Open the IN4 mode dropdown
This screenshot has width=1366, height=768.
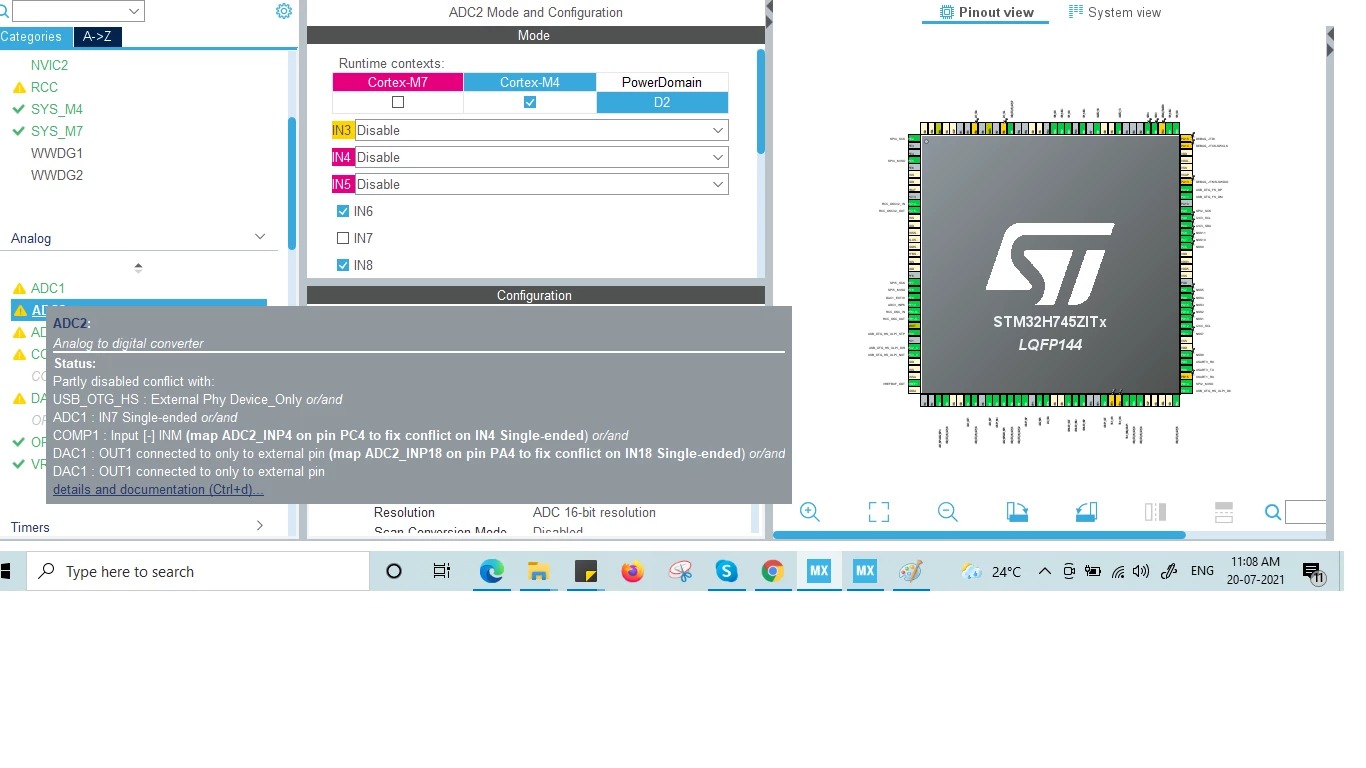[x=541, y=157]
